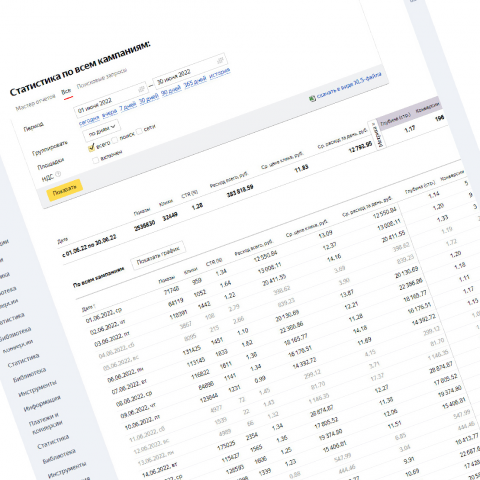Image resolution: width=480 pixels, height=480 pixels.
Task: Click the 09.06.2022 date row
Action: click(x=138, y=411)
